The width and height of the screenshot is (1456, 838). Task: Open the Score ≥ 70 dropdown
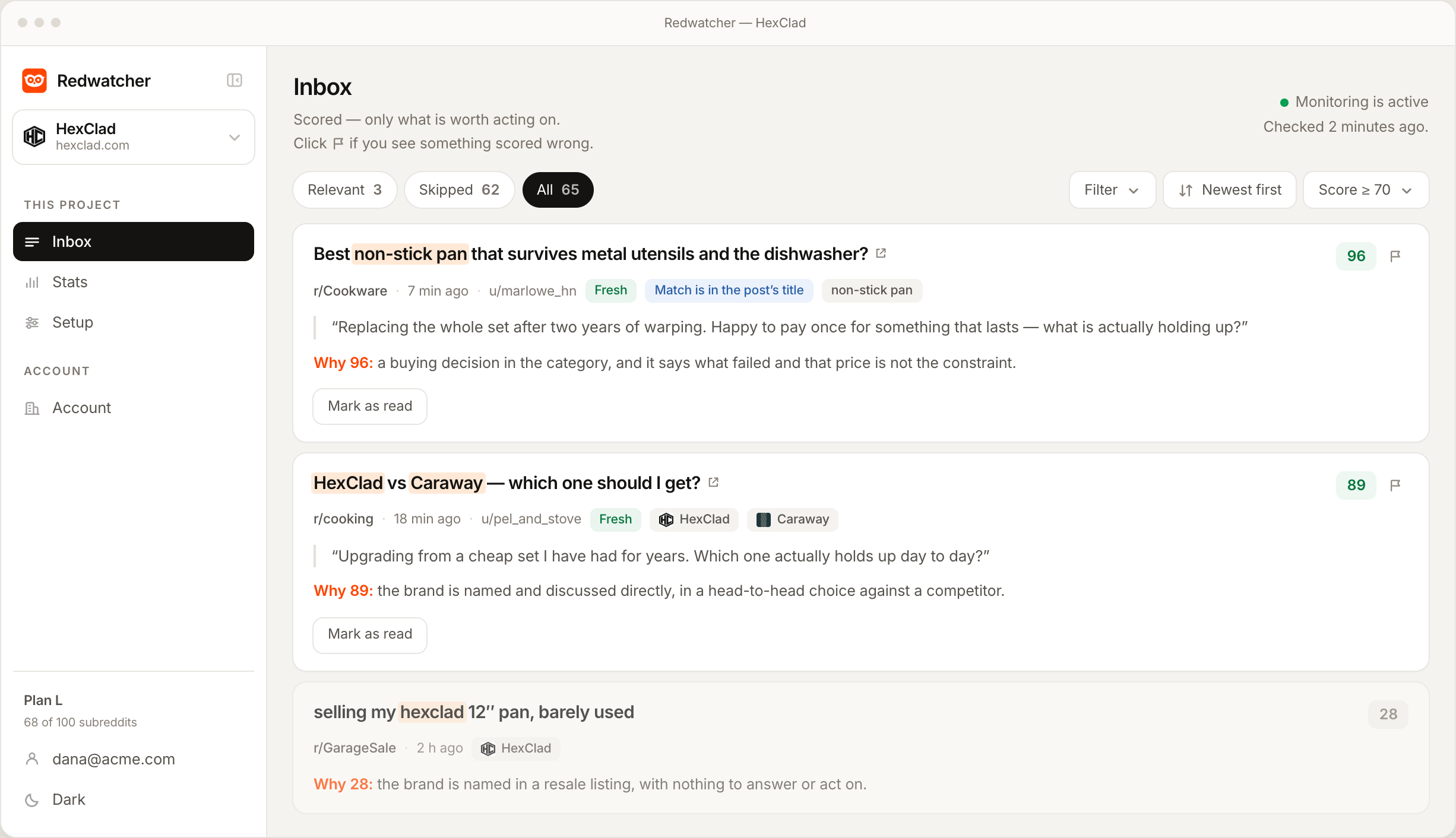(x=1366, y=190)
